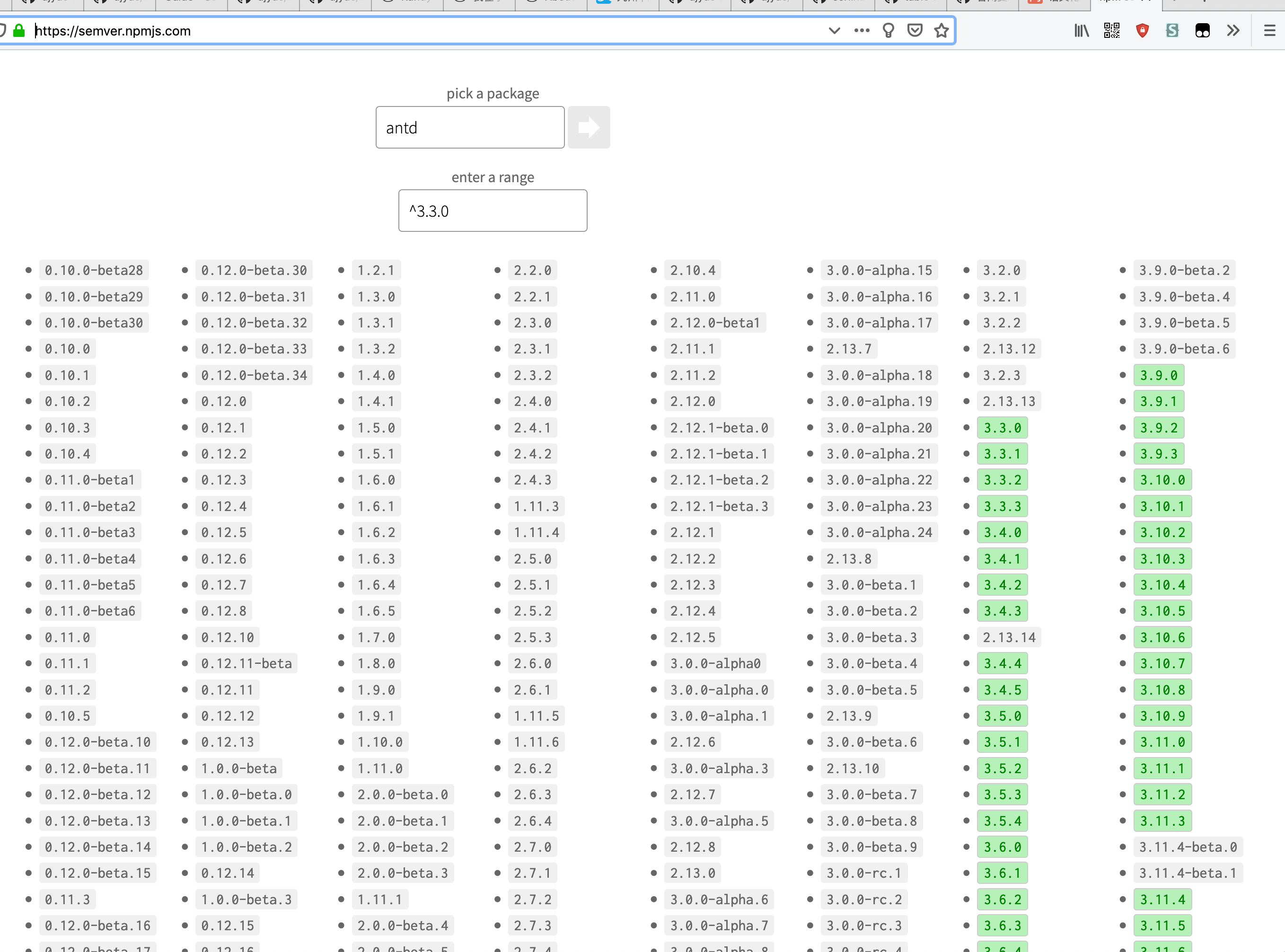
Task: Open the QR code extension
Action: click(1111, 31)
